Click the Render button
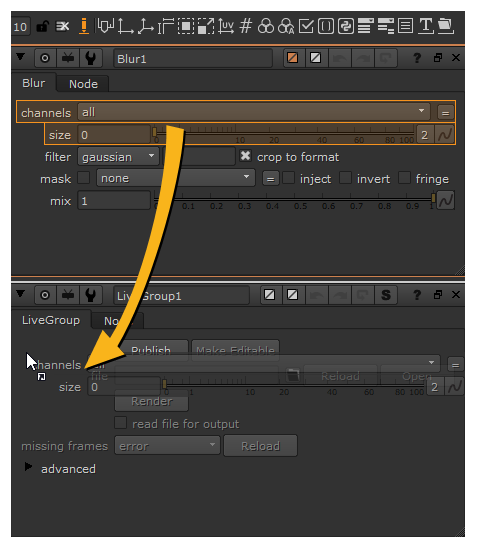 pos(151,401)
